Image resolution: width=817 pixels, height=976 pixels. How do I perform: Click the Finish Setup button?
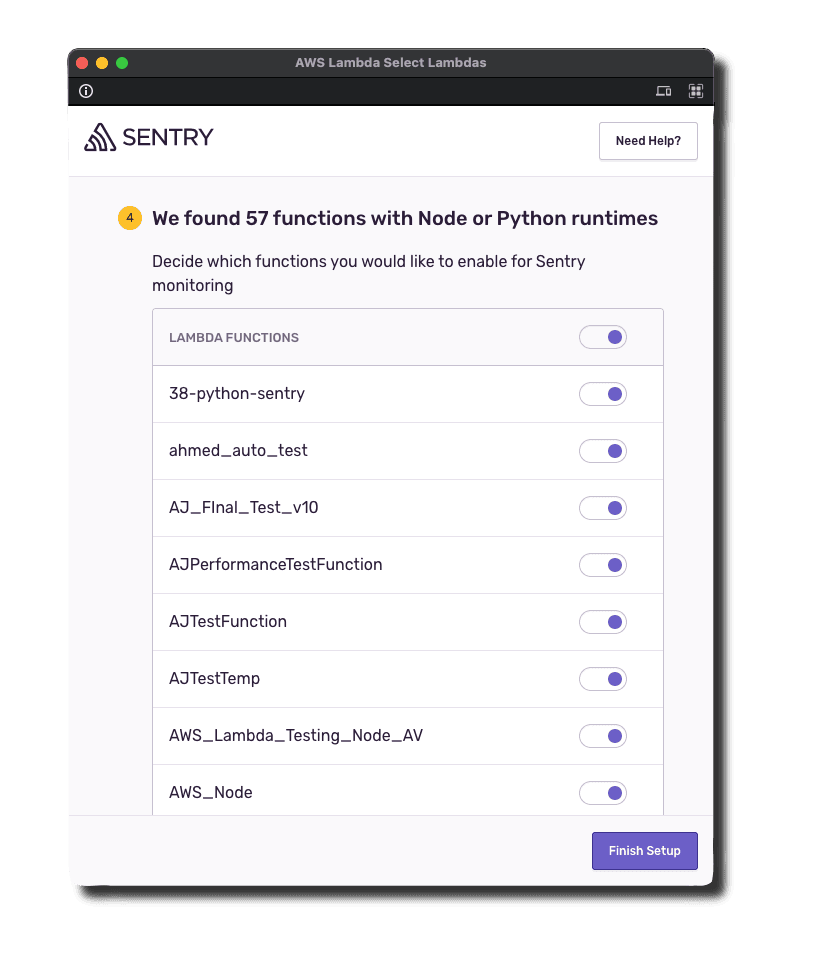tap(645, 851)
